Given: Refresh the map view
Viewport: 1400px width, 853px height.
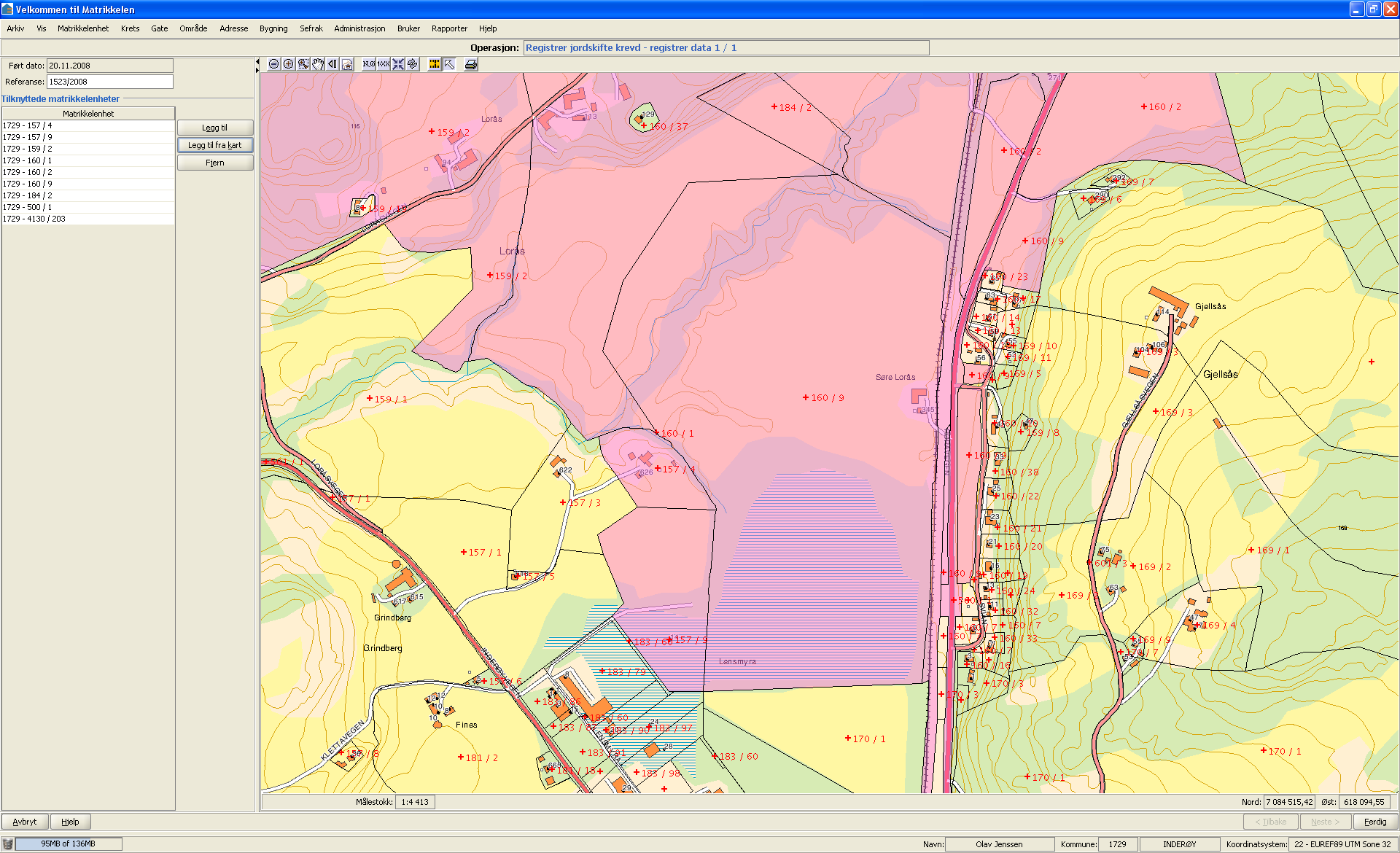Looking at the screenshot, I should [412, 64].
